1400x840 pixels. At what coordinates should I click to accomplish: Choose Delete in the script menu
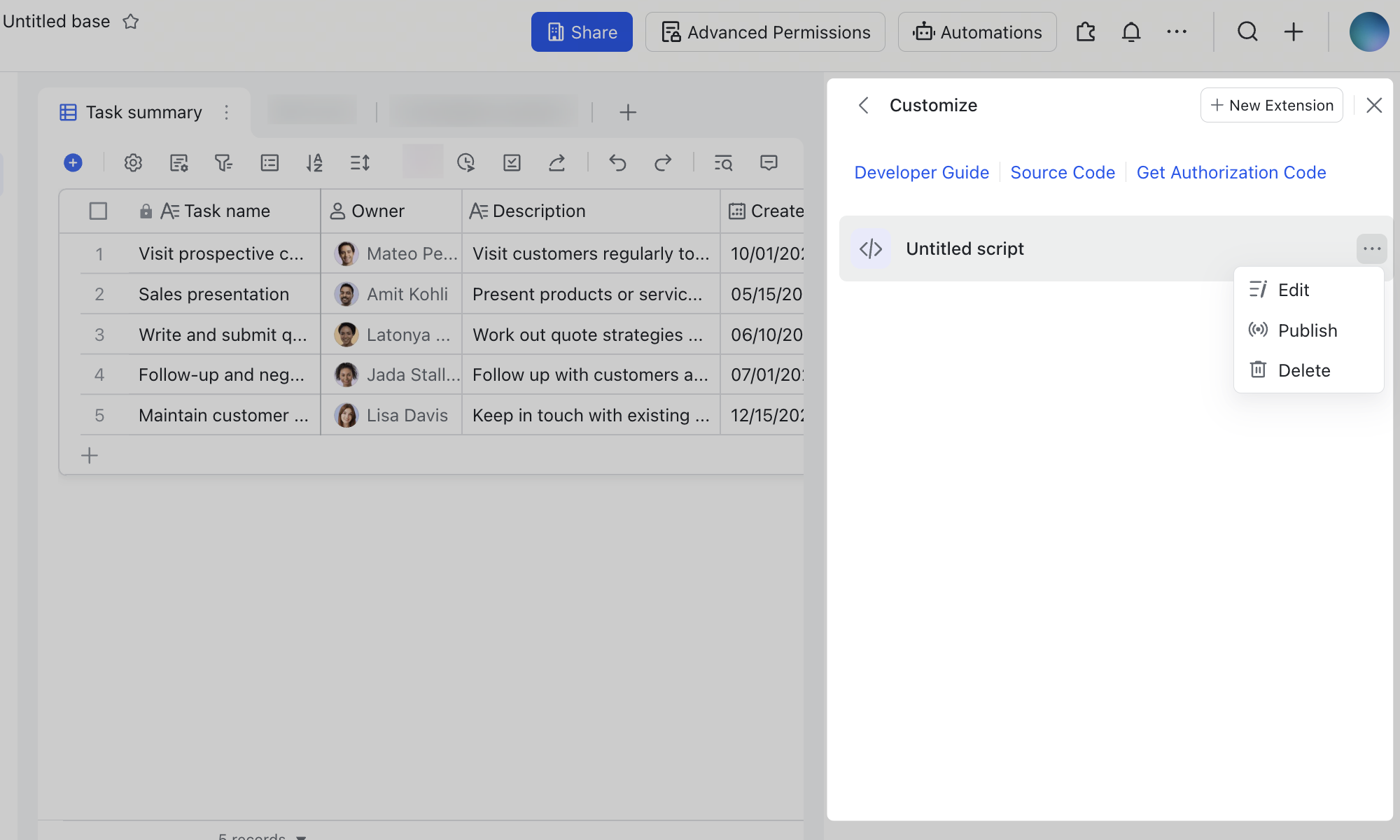tap(1303, 370)
